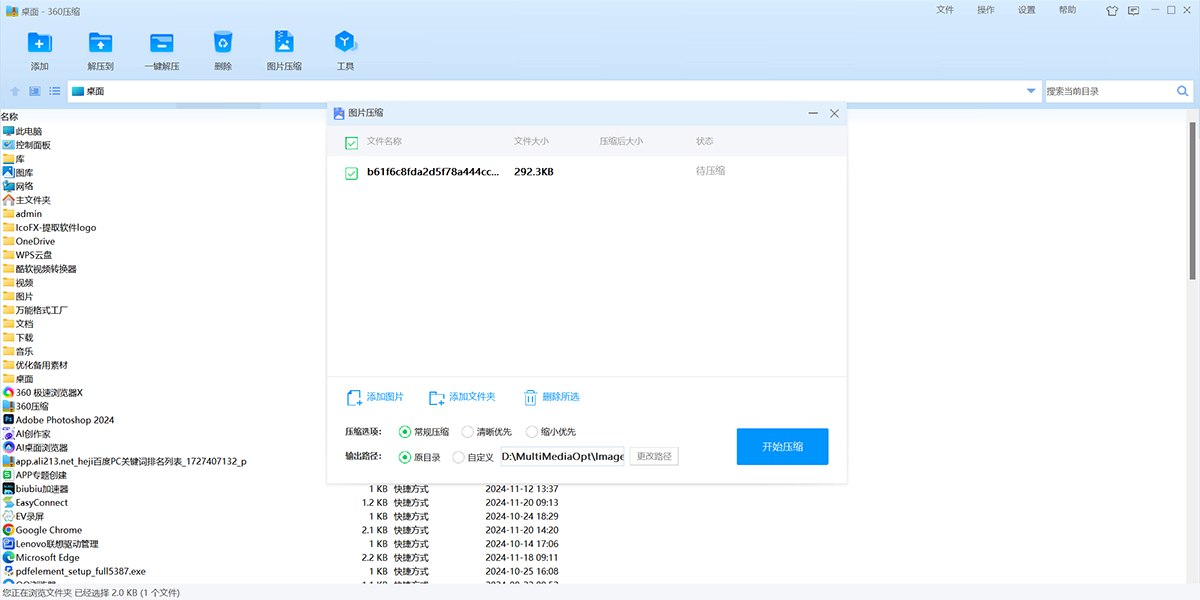Click the 解压到 (Extract to) icon
Viewport: 1200px width, 600px height.
[x=100, y=42]
